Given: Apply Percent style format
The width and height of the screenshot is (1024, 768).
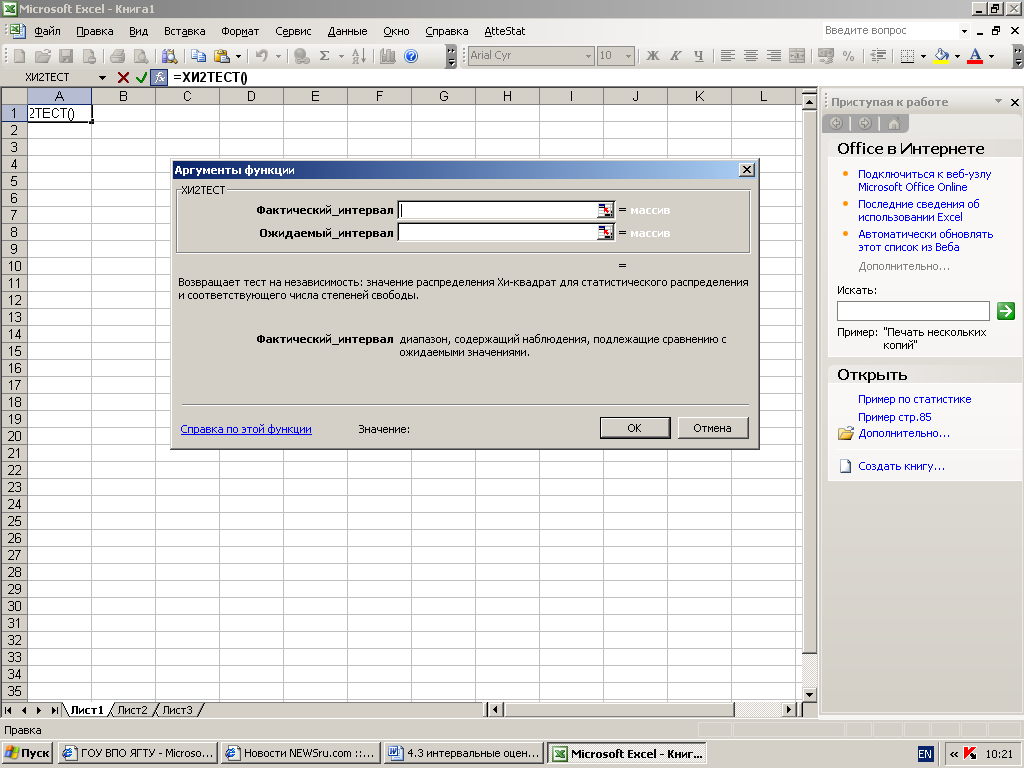Looking at the screenshot, I should 848,56.
